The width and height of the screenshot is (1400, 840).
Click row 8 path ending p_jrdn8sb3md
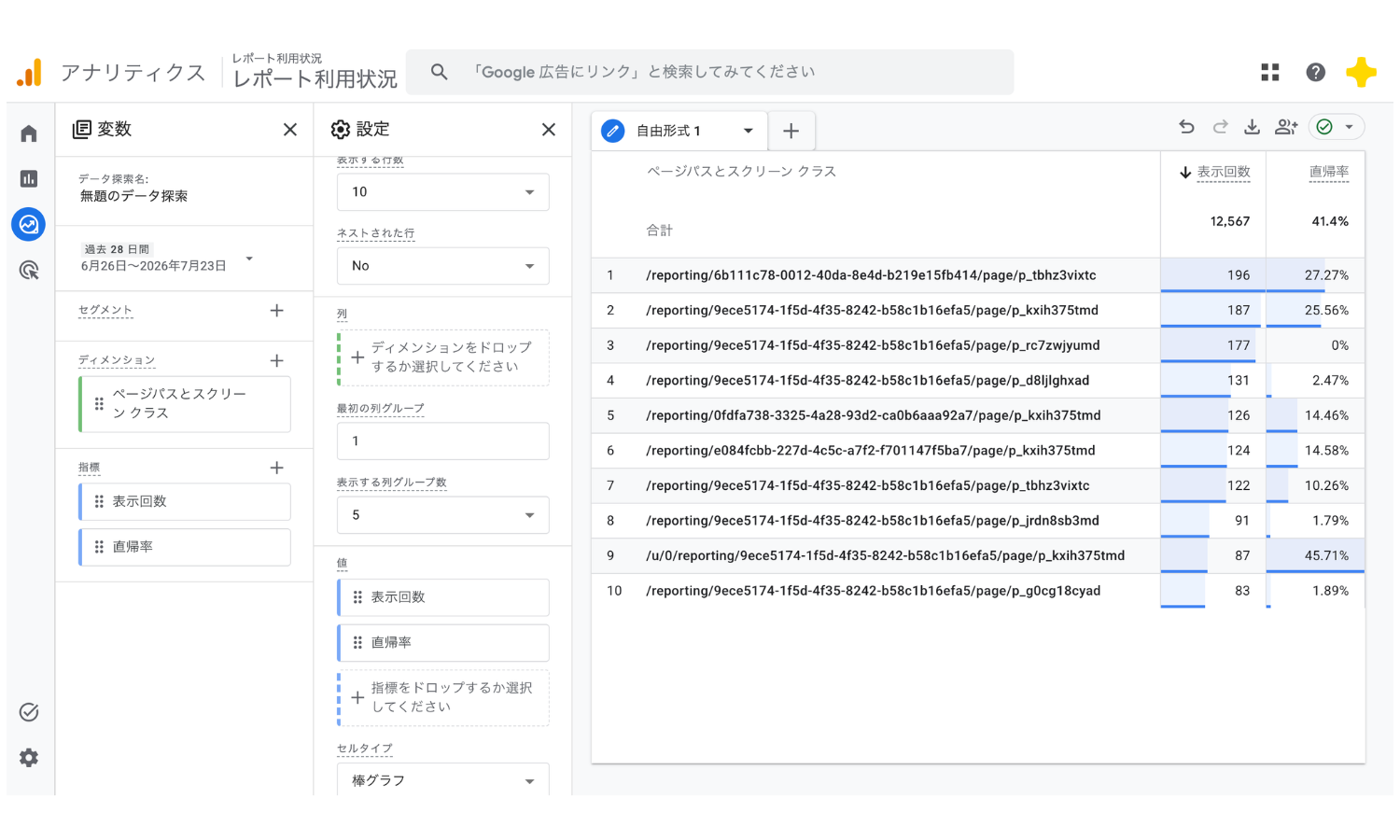point(873,521)
